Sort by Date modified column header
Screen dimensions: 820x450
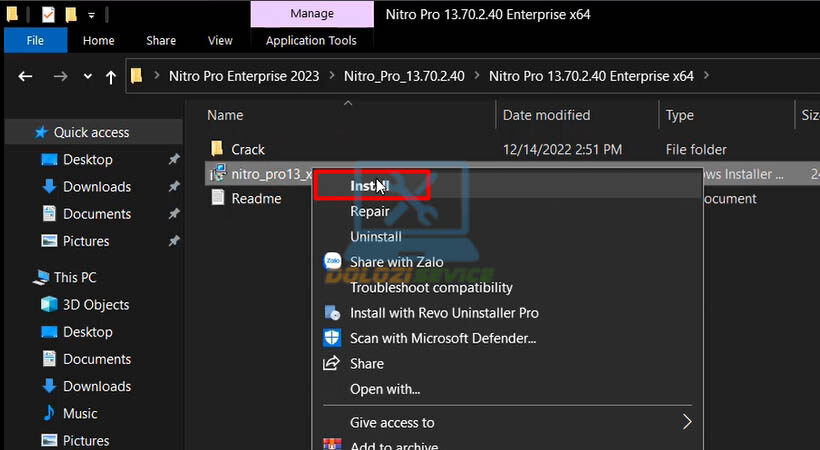pos(546,115)
